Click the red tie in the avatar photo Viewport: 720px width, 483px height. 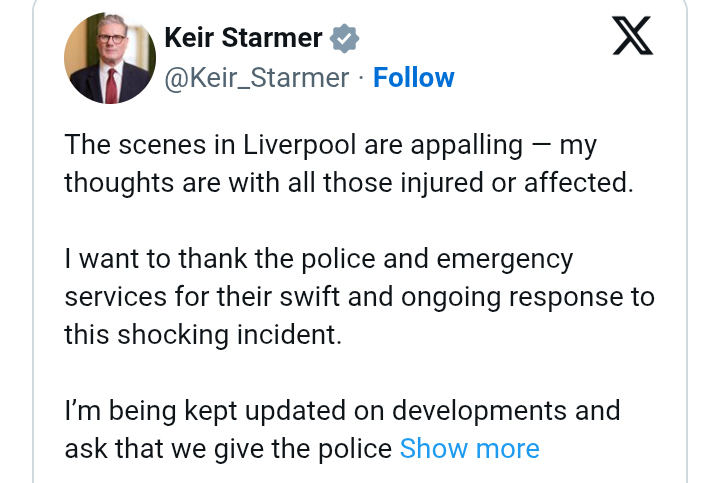pos(111,85)
